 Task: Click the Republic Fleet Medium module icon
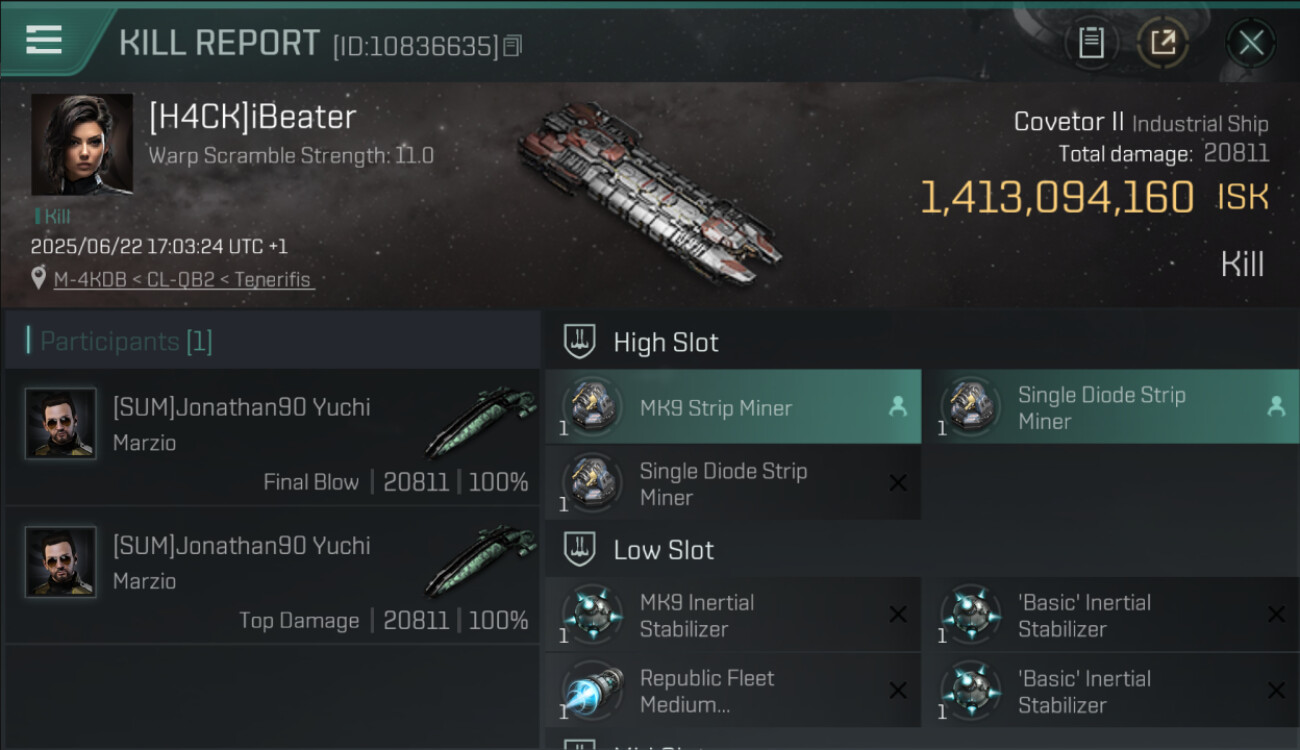point(592,690)
